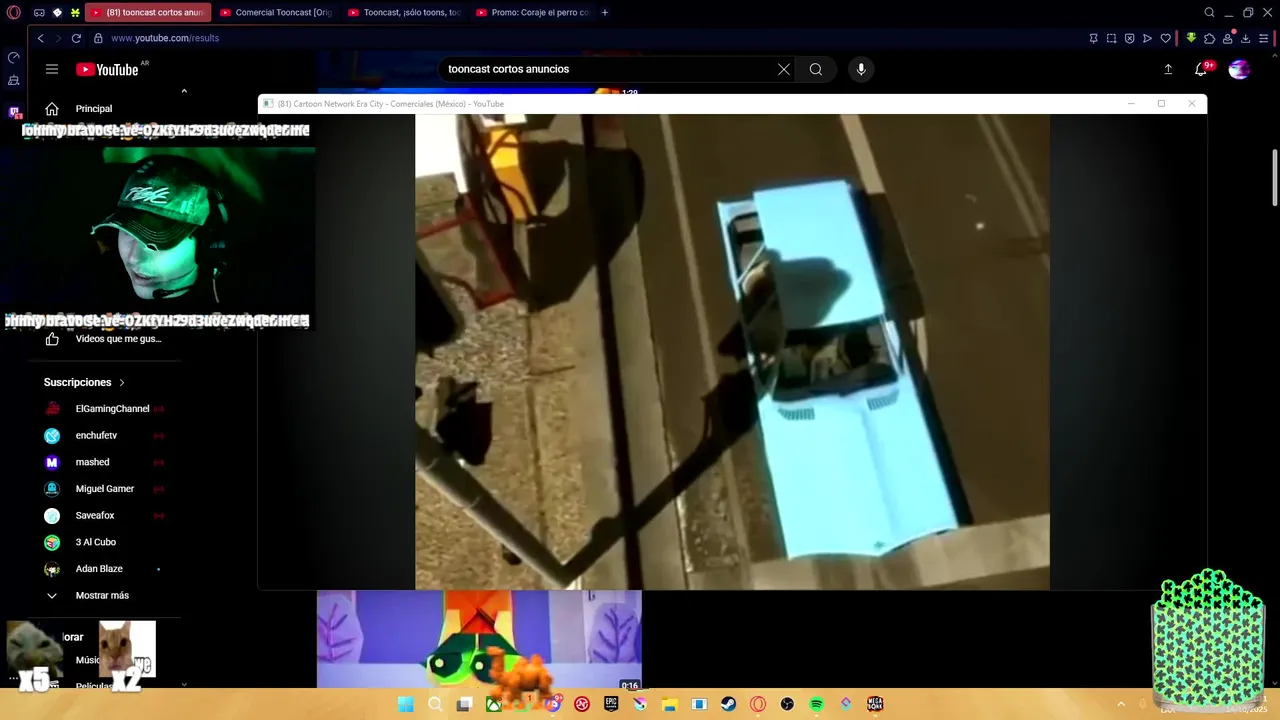Open YouTube upload/create button

(x=1168, y=69)
